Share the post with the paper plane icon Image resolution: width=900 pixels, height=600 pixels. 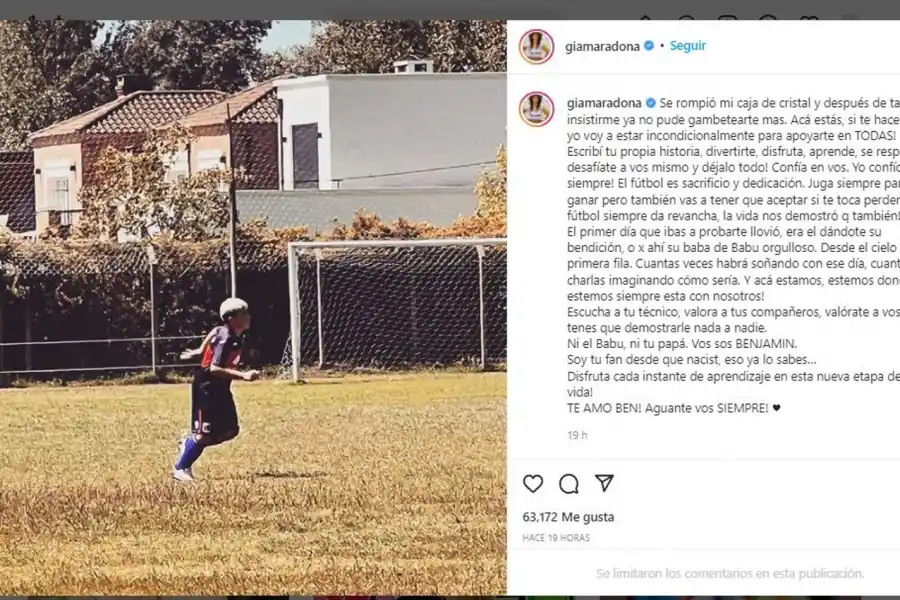coord(604,483)
